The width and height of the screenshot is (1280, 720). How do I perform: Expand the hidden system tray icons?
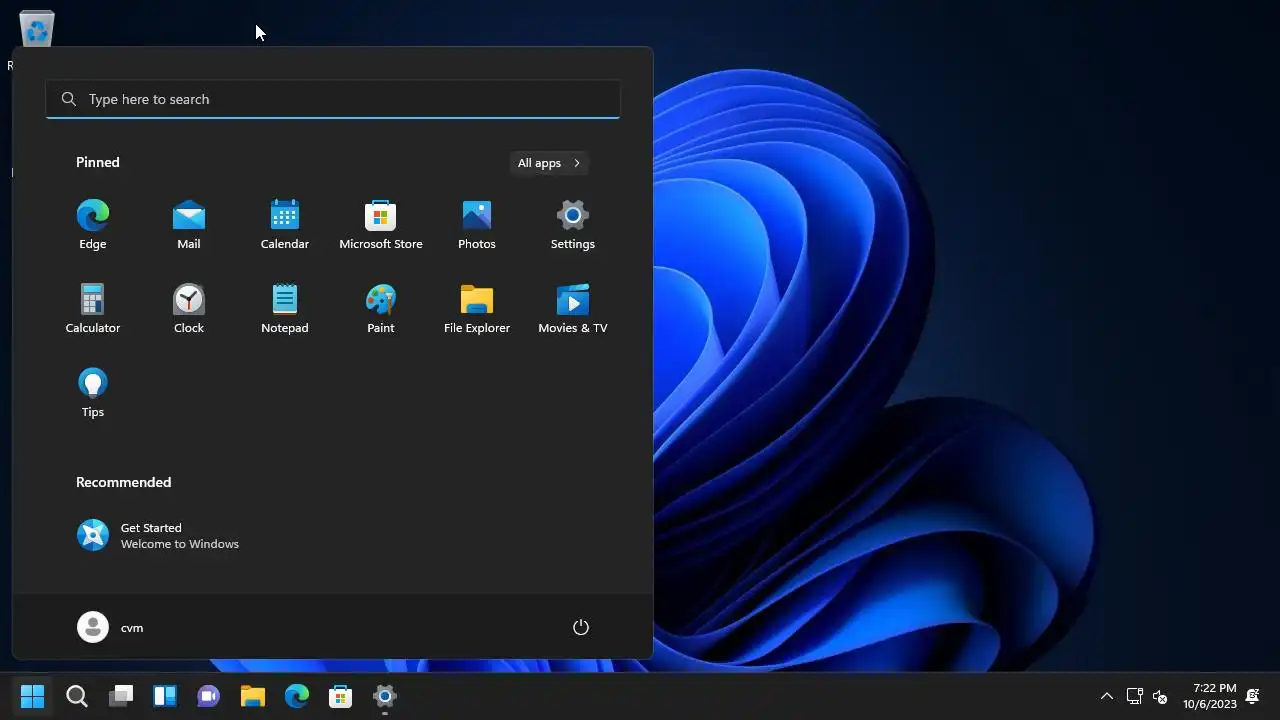1107,696
